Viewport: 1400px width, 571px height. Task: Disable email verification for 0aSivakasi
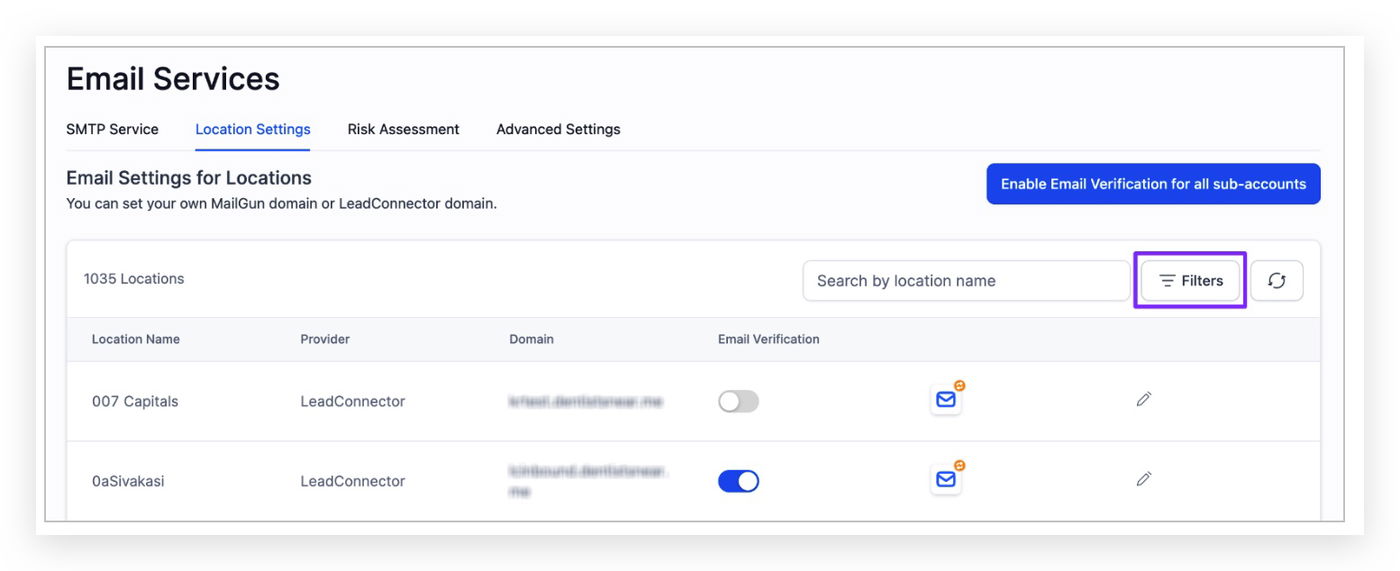[738, 481]
